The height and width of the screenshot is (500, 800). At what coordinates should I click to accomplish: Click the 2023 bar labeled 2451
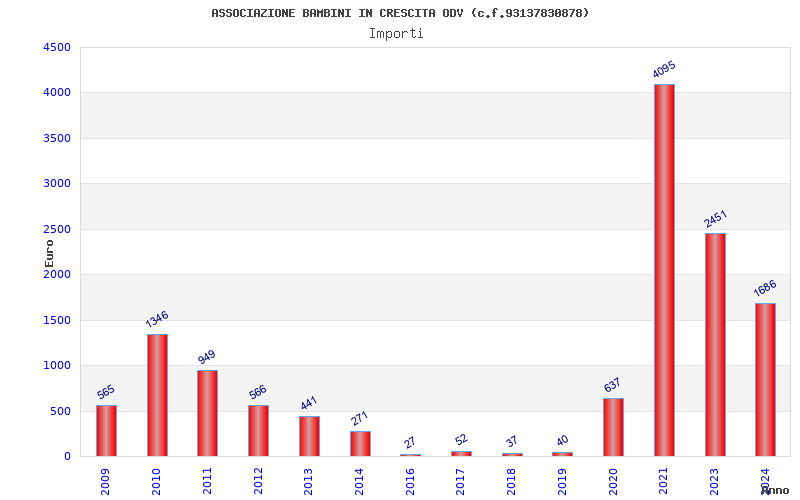pyautogui.click(x=715, y=345)
